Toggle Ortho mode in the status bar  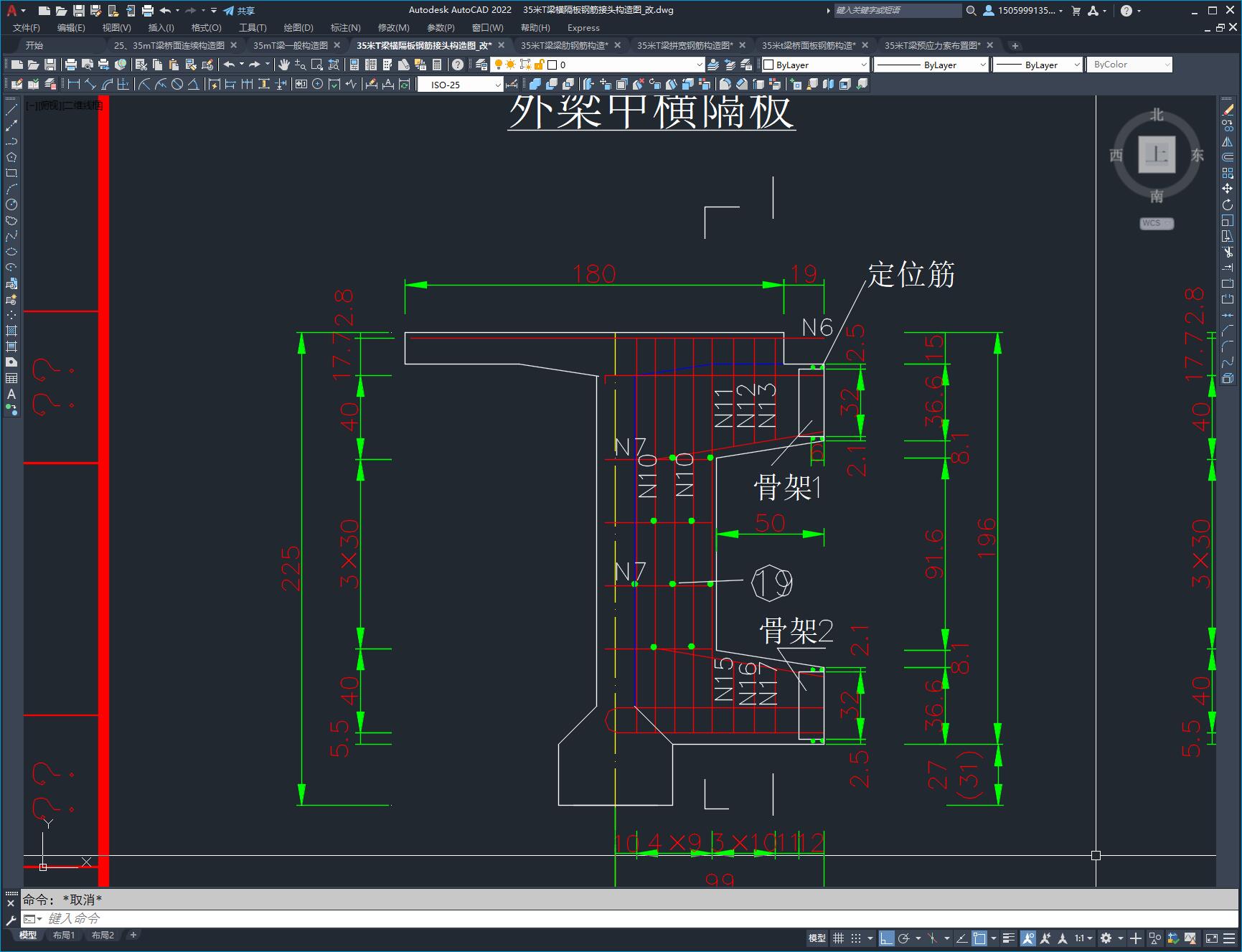[x=887, y=938]
